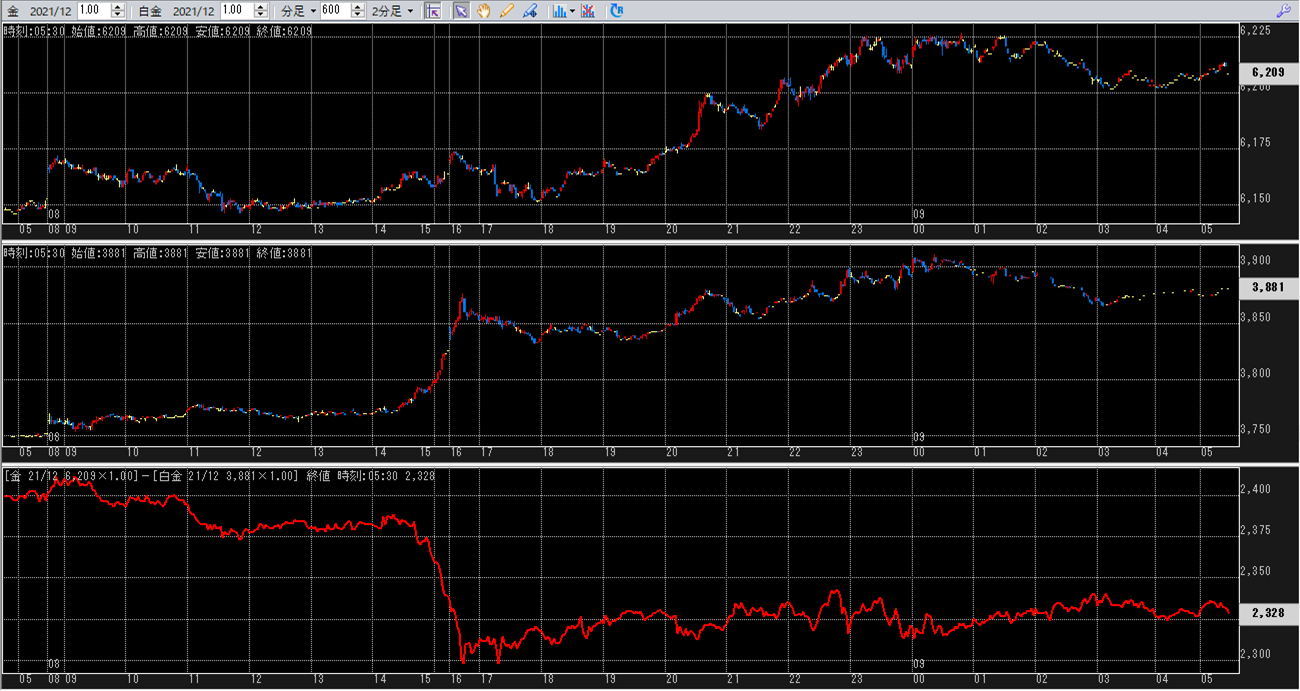Click the crosshair cursor toggle icon

click(433, 11)
